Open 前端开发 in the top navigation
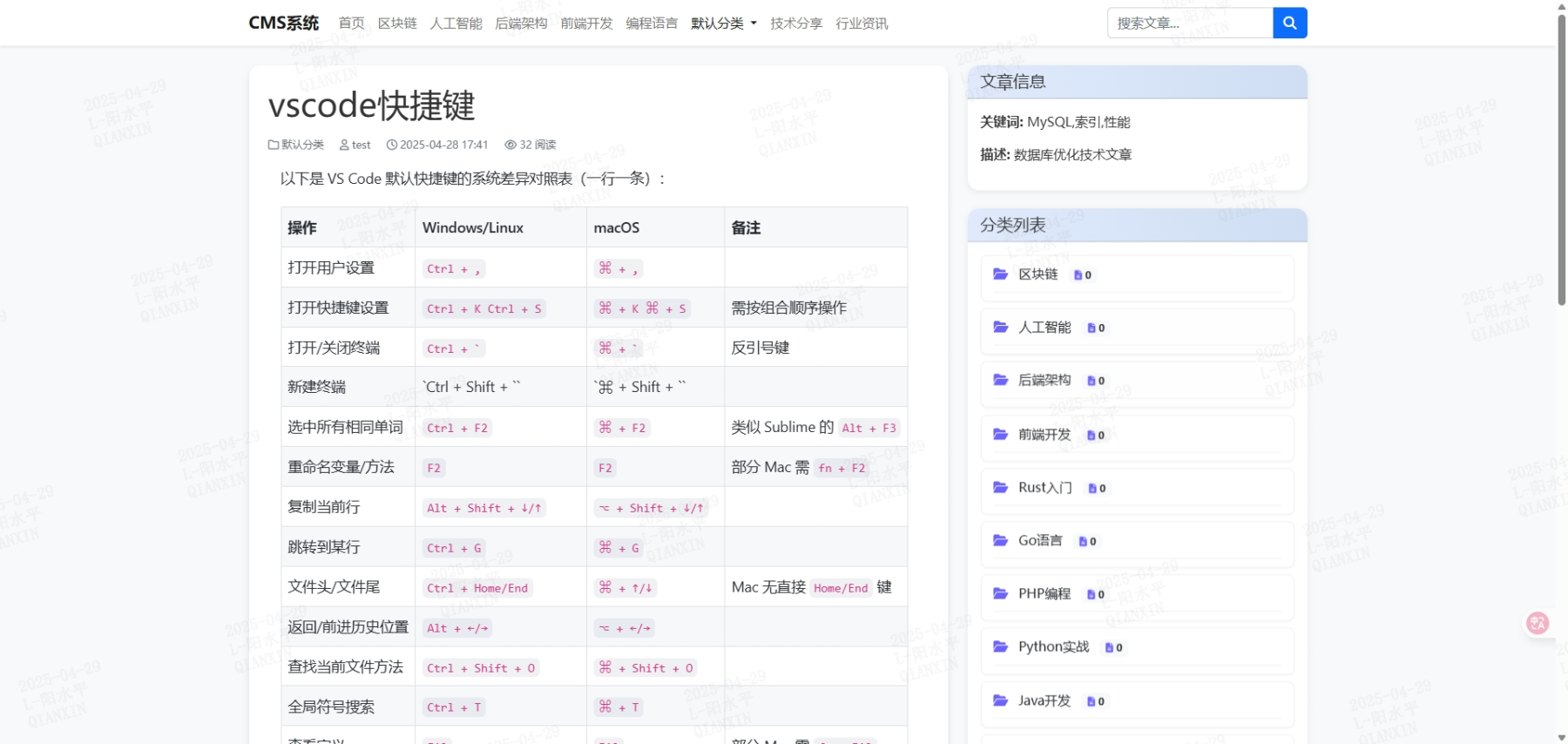The height and width of the screenshot is (744, 1568). (586, 24)
